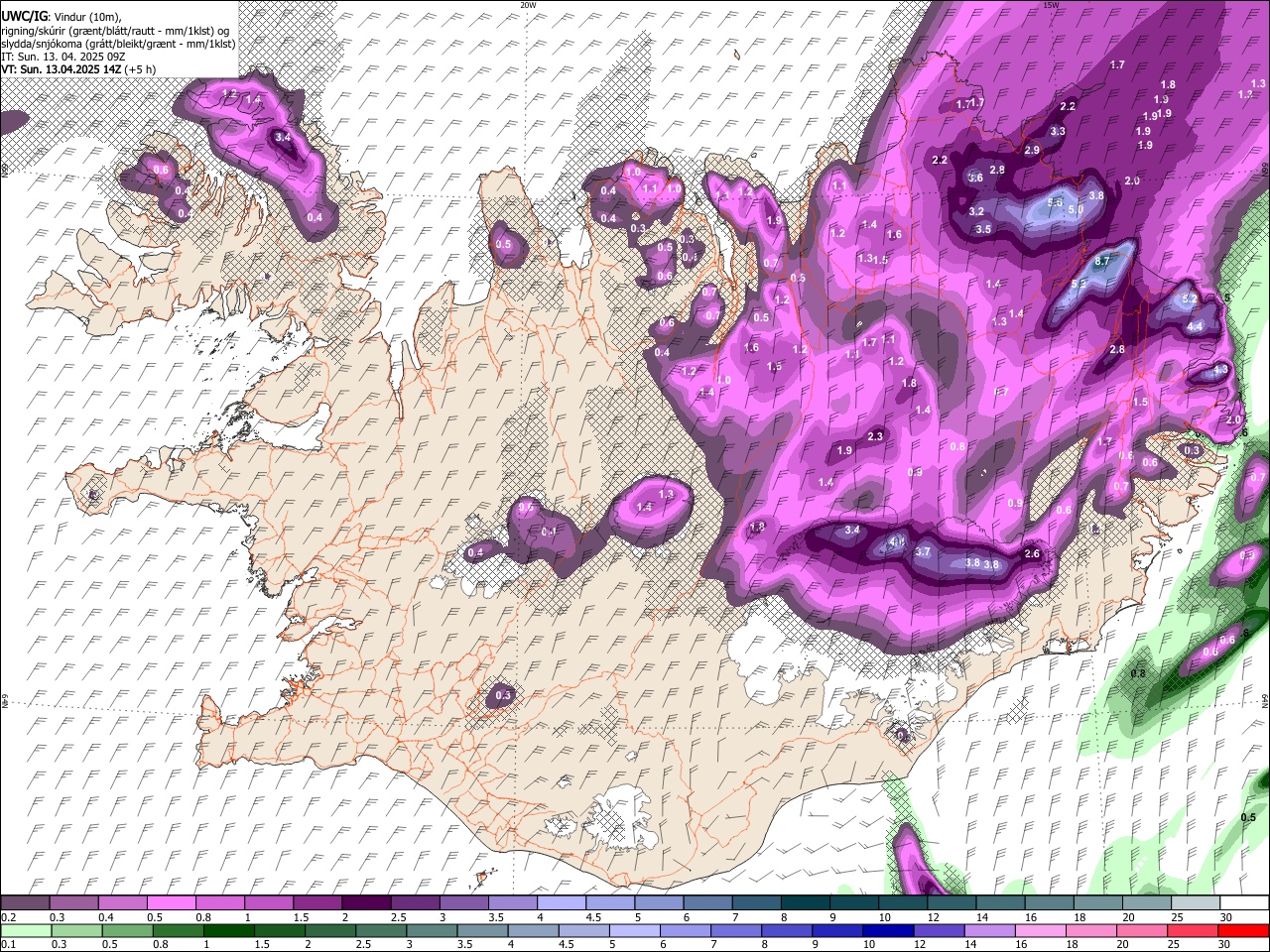Click the white swatch after 30 in upper legend
Image resolution: width=1270 pixels, height=952 pixels.
tap(1244, 902)
